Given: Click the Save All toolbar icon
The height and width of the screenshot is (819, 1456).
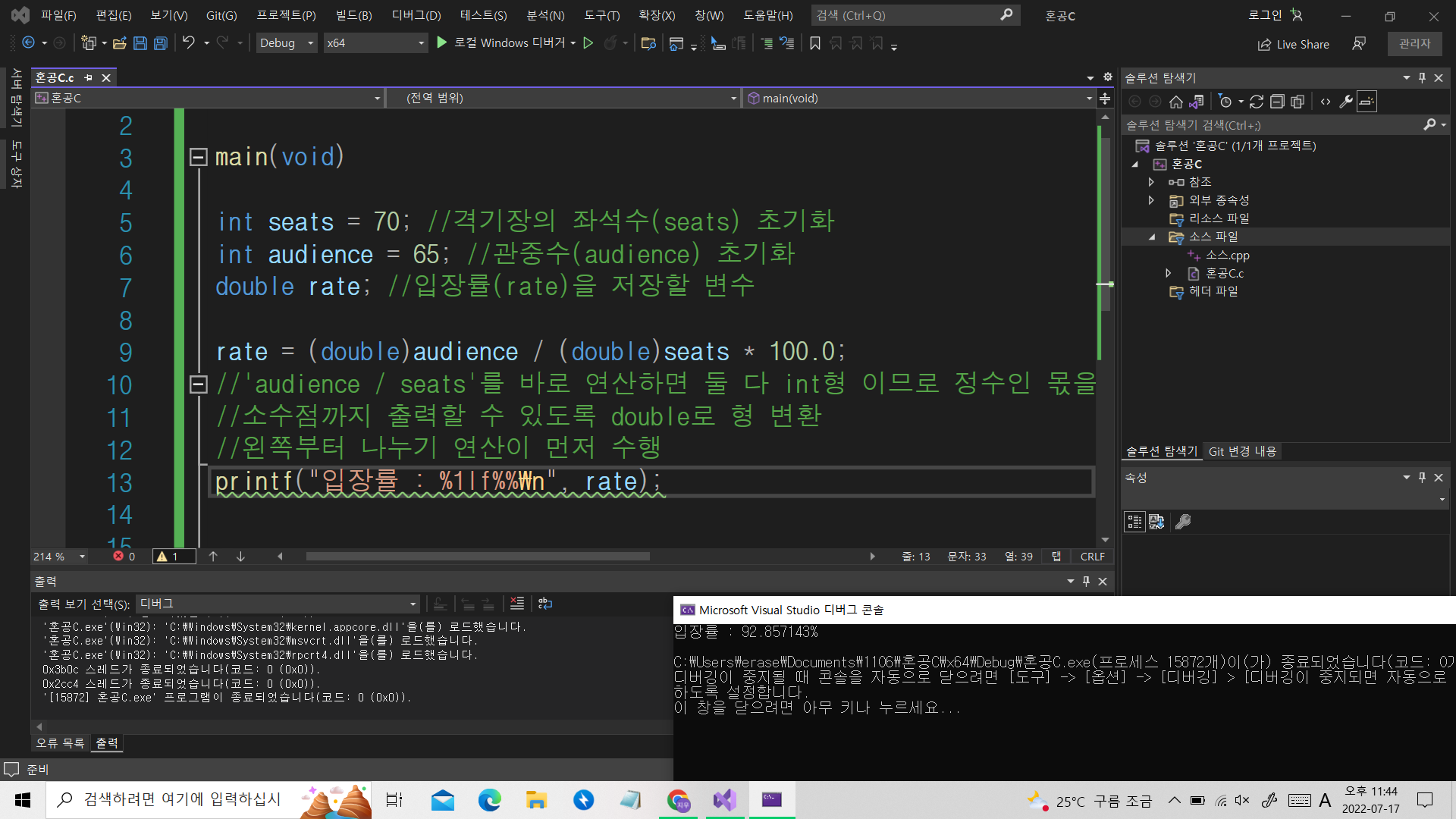Looking at the screenshot, I should click(x=161, y=43).
